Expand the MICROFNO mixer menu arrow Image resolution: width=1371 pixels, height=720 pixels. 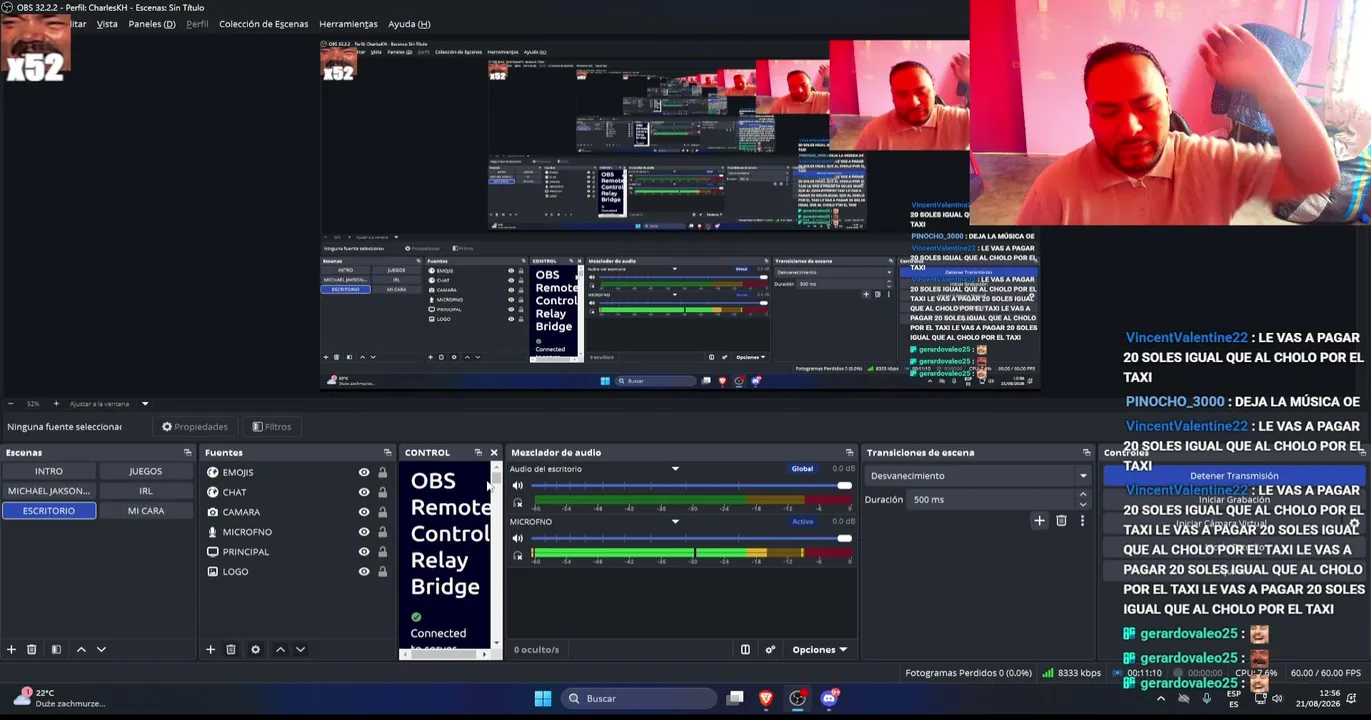675,522
